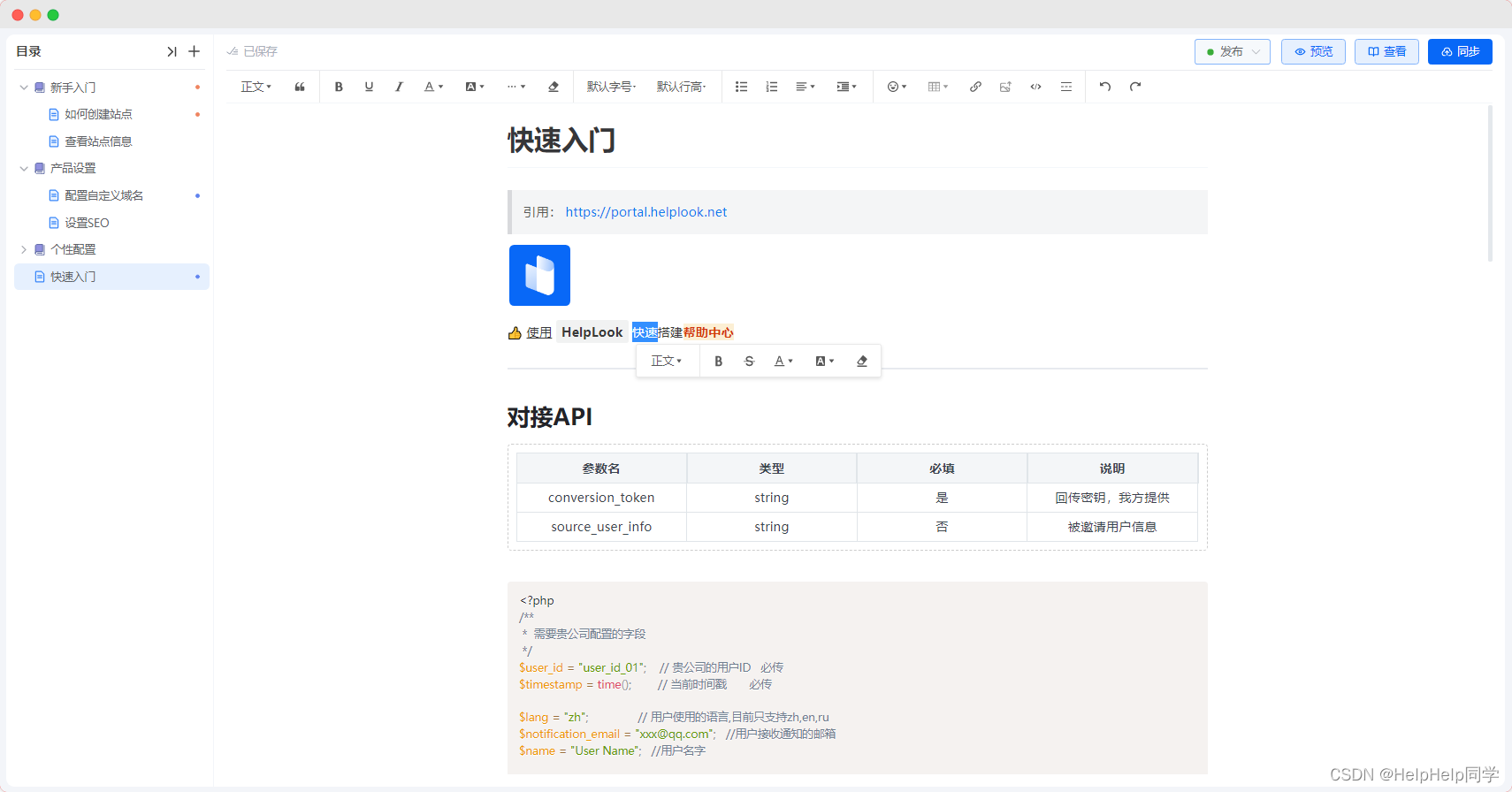Redo the last undone edit
Screen dimensions: 1512x792
point(1135,87)
